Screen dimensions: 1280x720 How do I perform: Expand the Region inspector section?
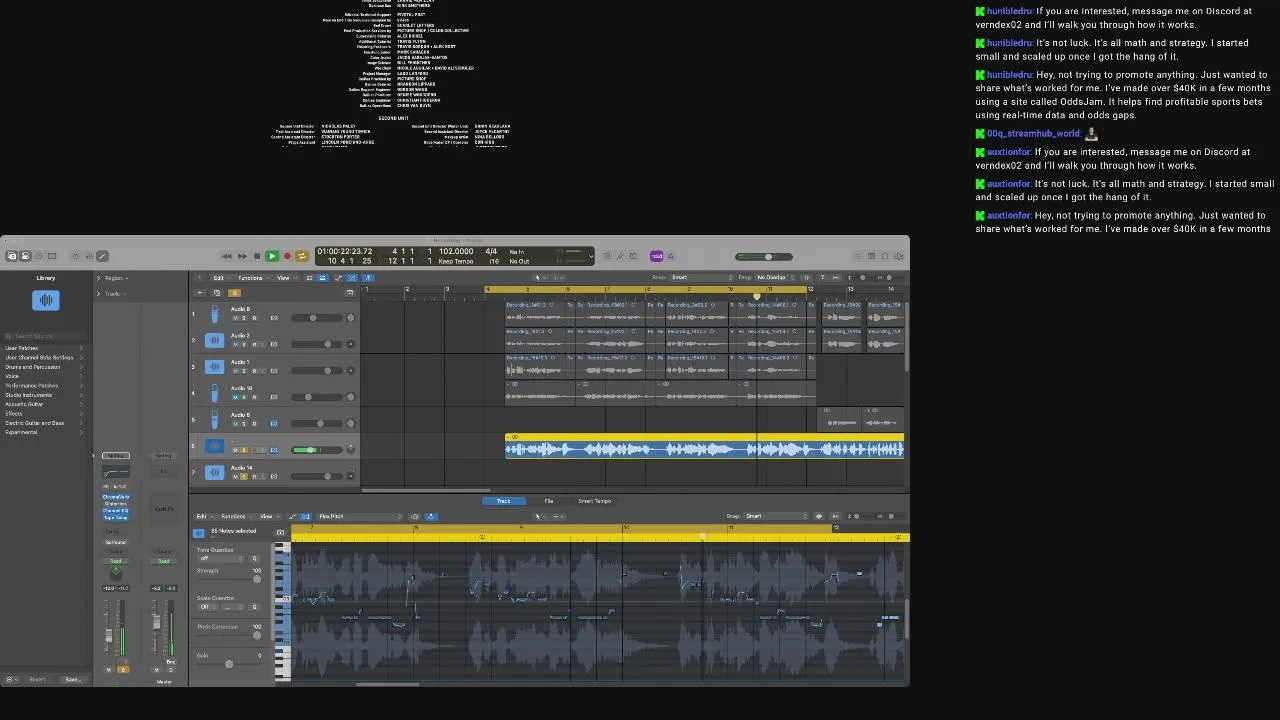(98, 278)
